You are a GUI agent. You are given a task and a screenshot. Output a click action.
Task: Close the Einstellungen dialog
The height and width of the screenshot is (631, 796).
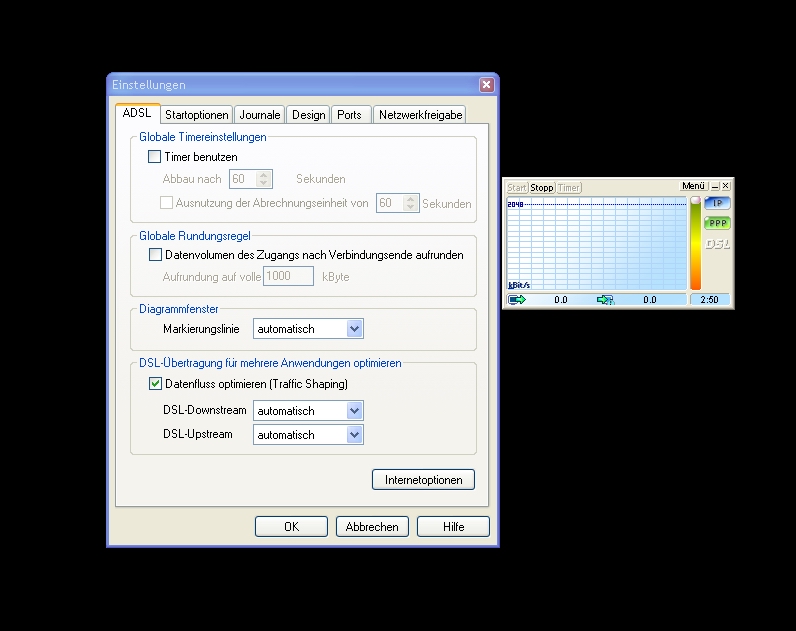[x=486, y=85]
